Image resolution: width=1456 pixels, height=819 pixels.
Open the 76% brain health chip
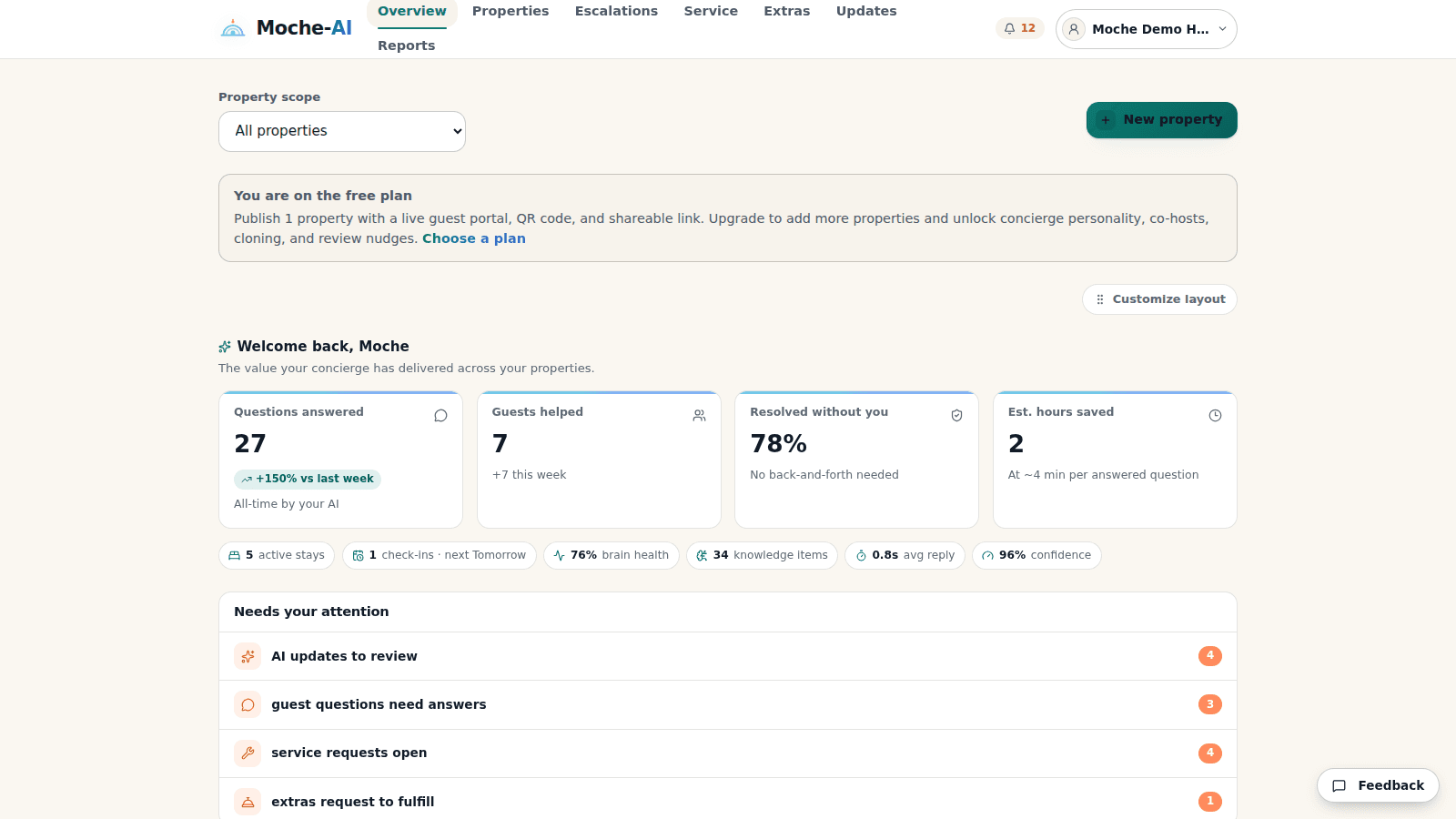[612, 555]
